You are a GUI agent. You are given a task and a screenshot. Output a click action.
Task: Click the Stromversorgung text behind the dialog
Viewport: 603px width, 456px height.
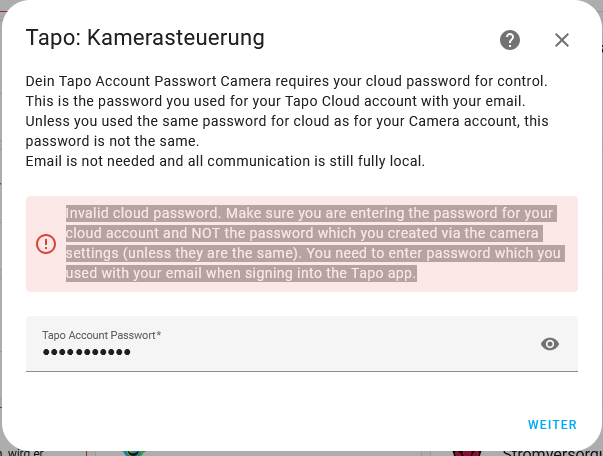tap(545, 450)
